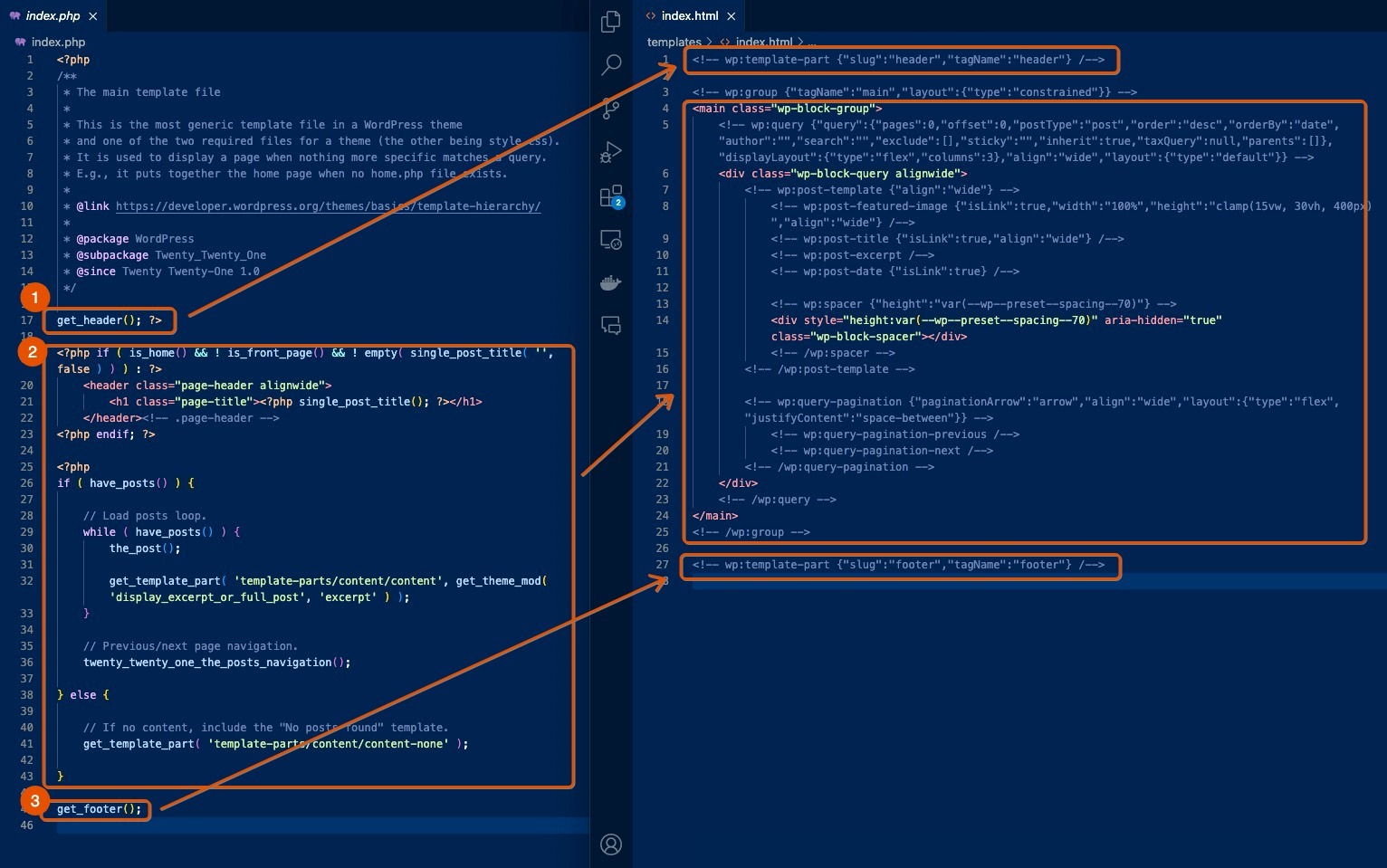Click the <div class="wp-block-query alignwide"> line
Viewport: 1387px width, 868px height.
[x=843, y=174]
